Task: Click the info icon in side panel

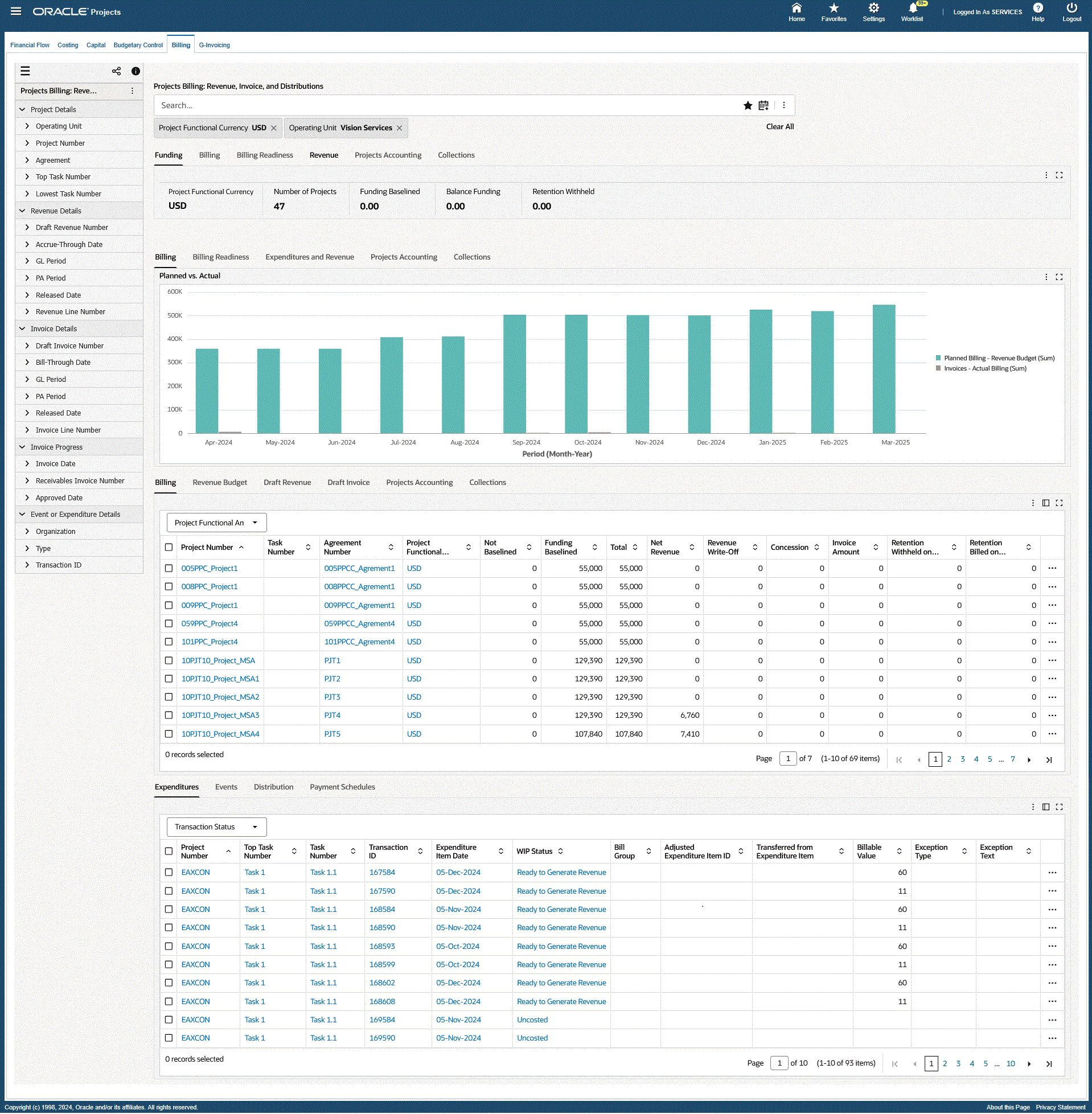Action: pyautogui.click(x=136, y=71)
